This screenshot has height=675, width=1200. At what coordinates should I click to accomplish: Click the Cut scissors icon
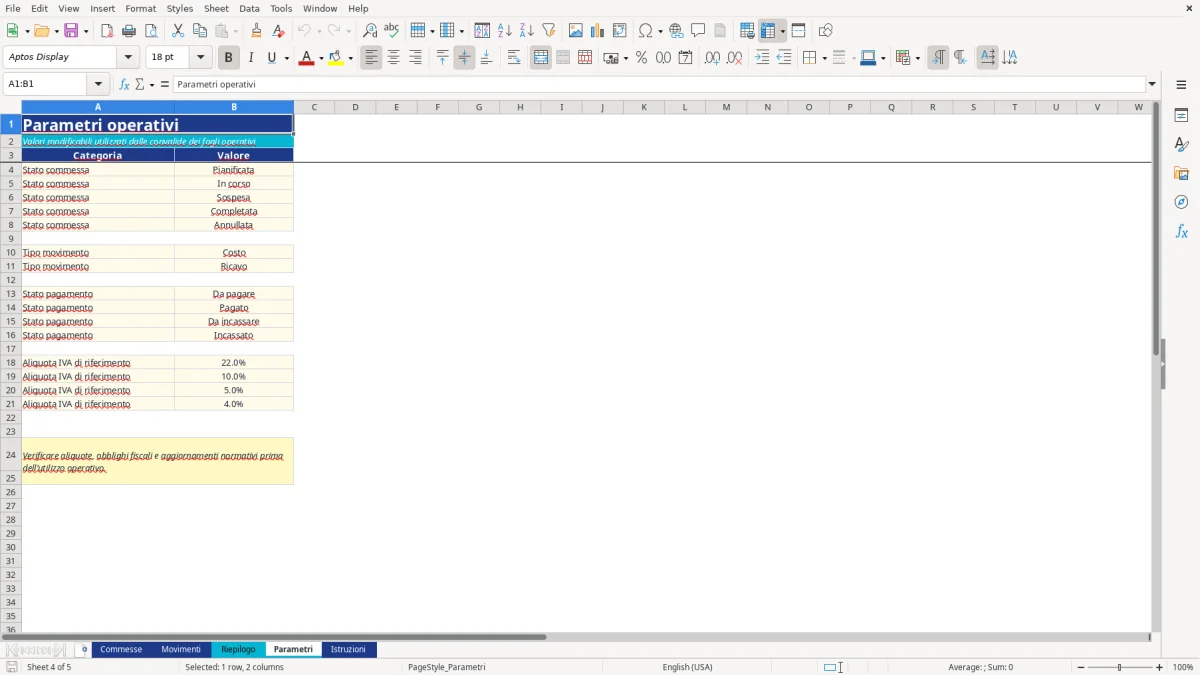click(178, 31)
